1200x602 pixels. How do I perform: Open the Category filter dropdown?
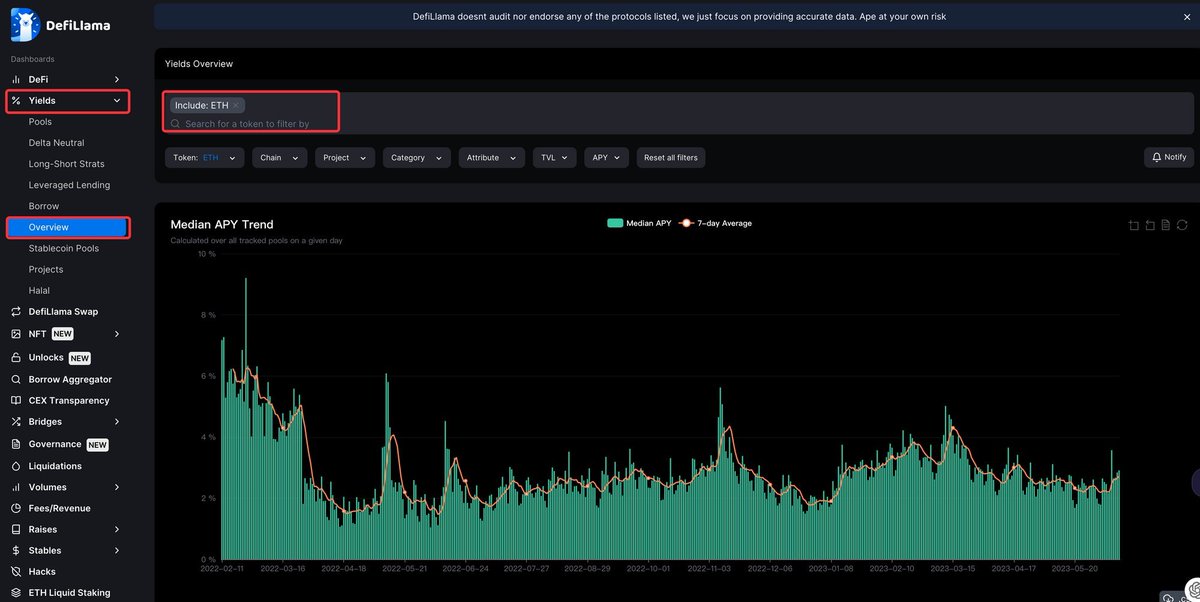point(417,158)
